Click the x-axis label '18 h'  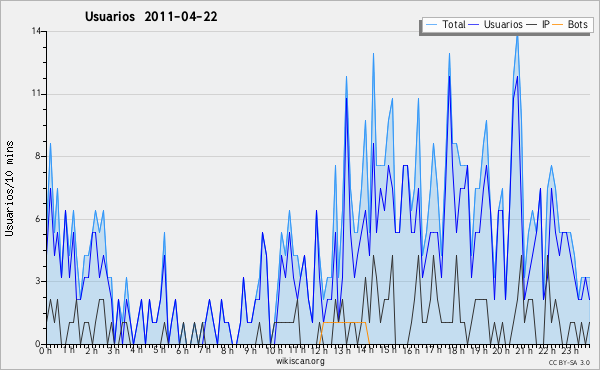[456, 350]
